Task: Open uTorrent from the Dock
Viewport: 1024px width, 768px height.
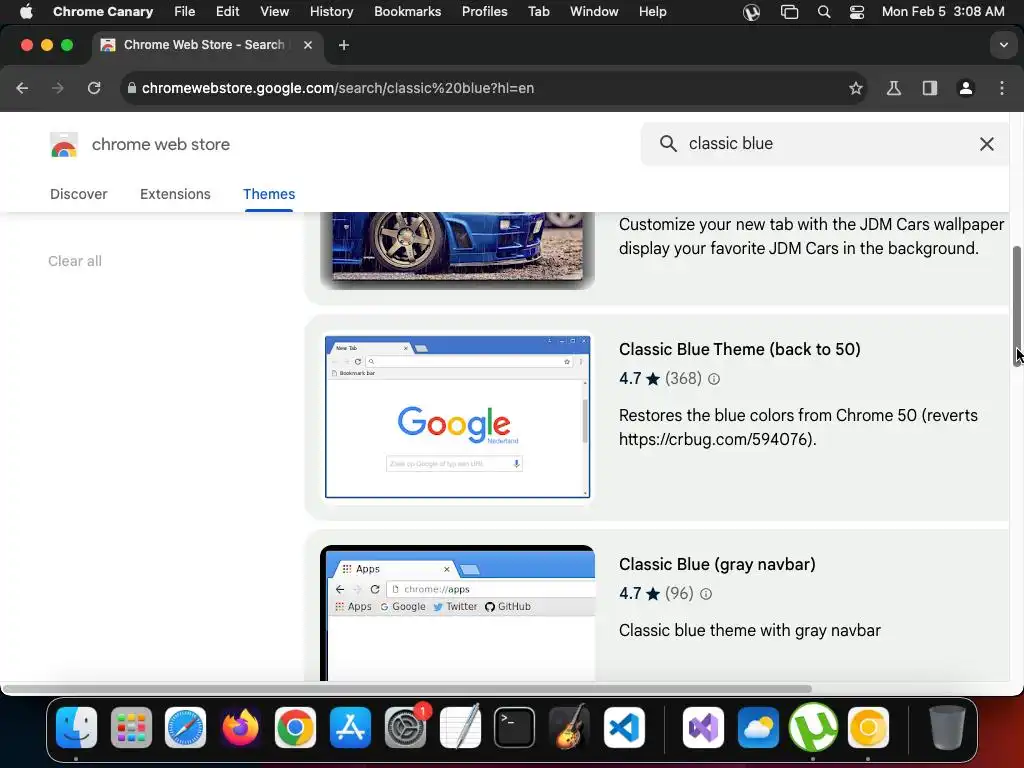Action: tap(813, 727)
